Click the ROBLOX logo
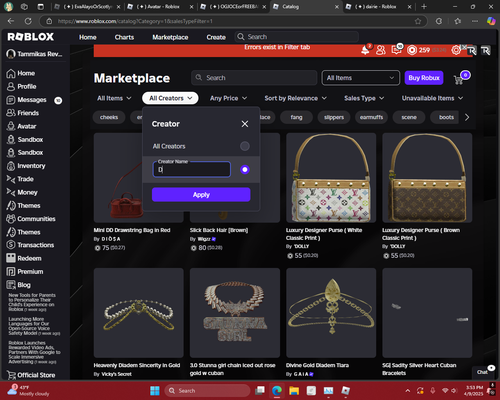Viewport: 500px width, 400px height. [31, 37]
